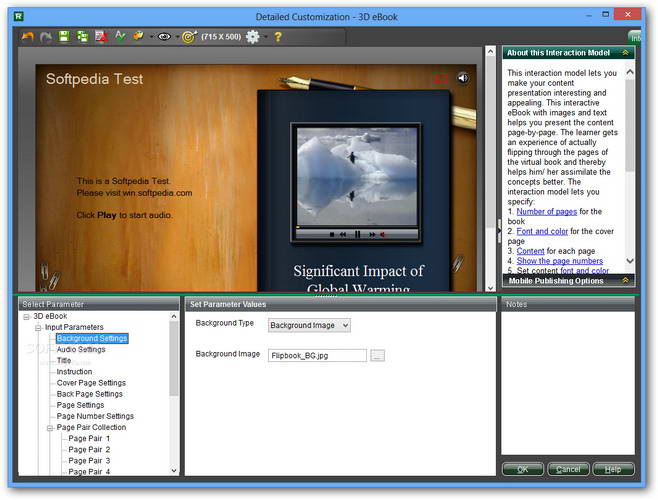658x500 pixels.
Task: Click the speaker icon on the eBook preview
Action: 463,77
